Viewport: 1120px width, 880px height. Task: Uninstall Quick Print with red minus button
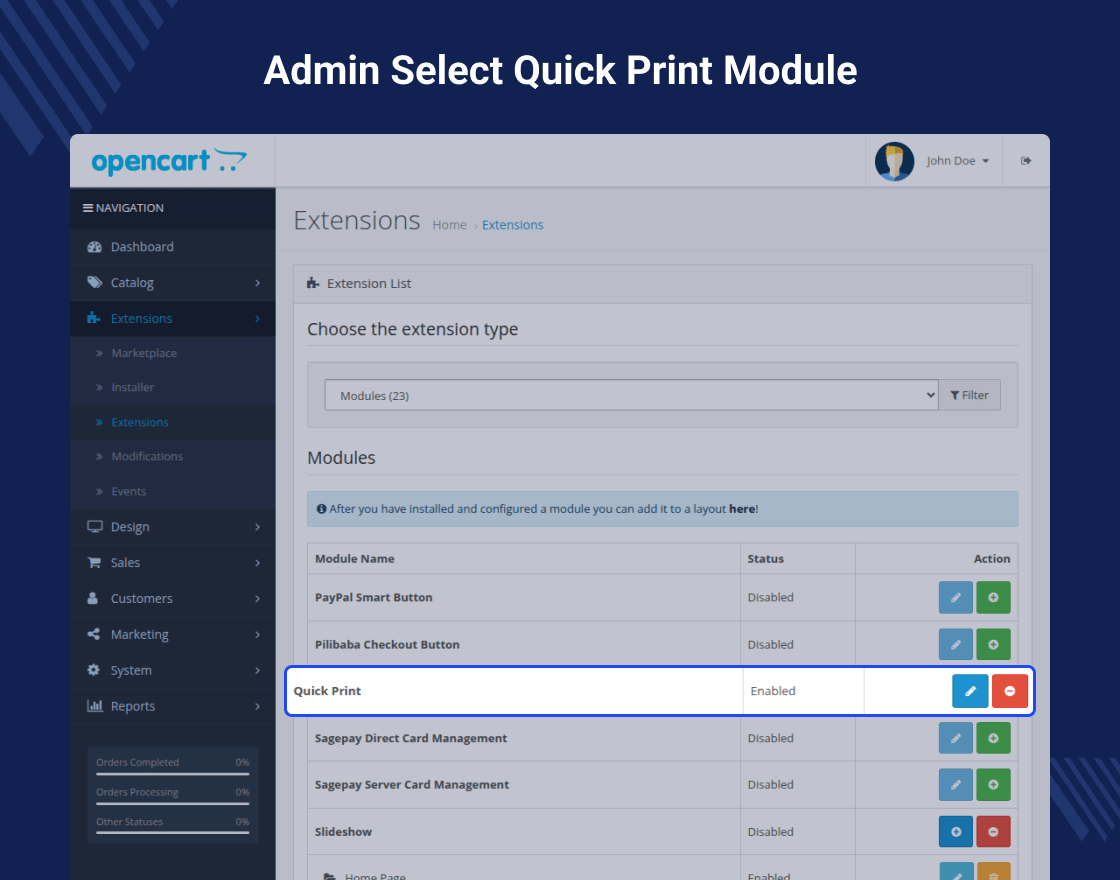pos(1009,691)
